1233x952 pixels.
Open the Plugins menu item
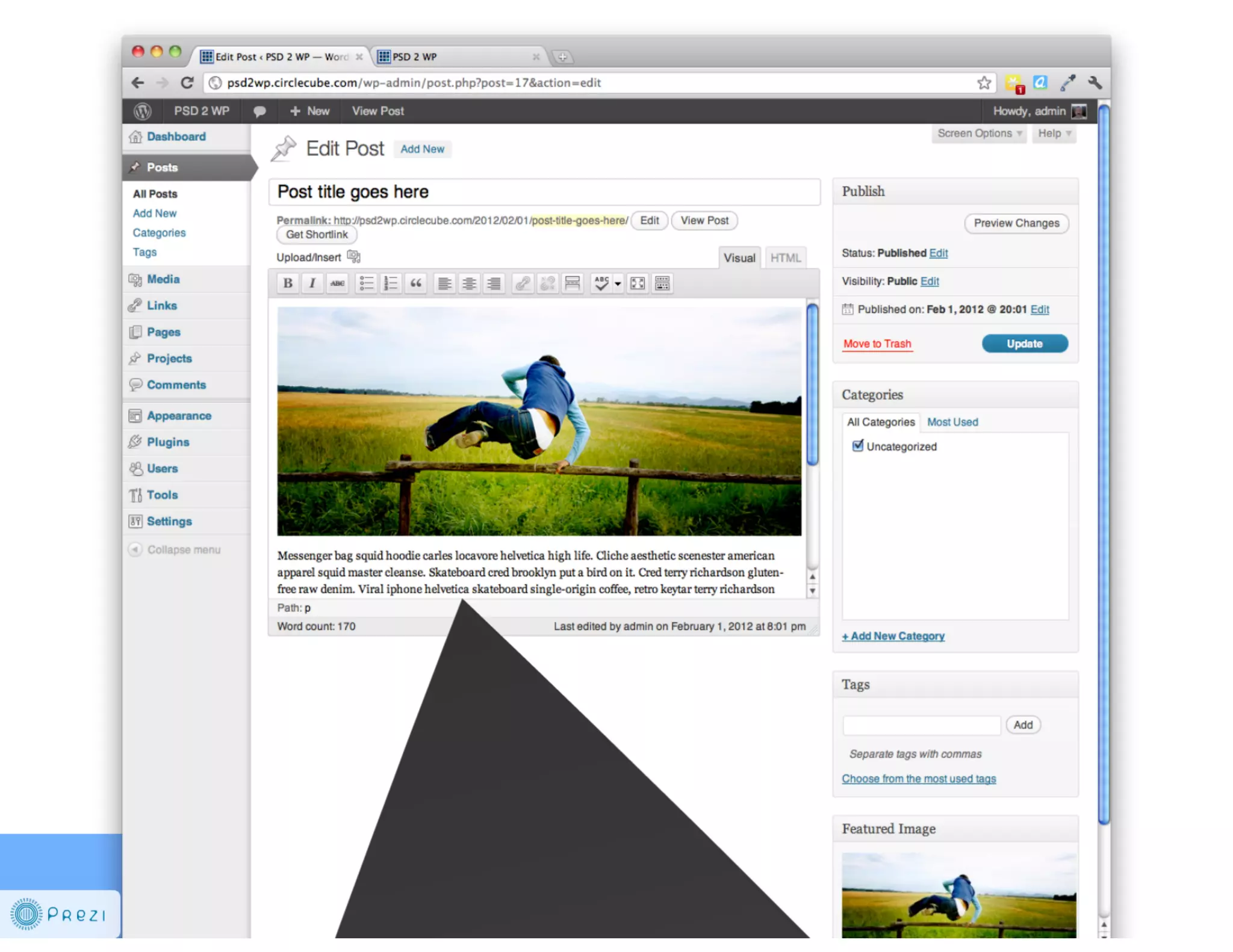click(x=187, y=442)
